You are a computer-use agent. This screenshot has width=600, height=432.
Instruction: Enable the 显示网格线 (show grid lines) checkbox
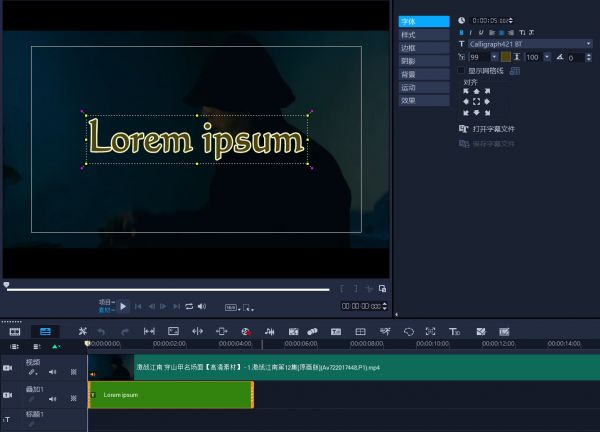click(462, 70)
